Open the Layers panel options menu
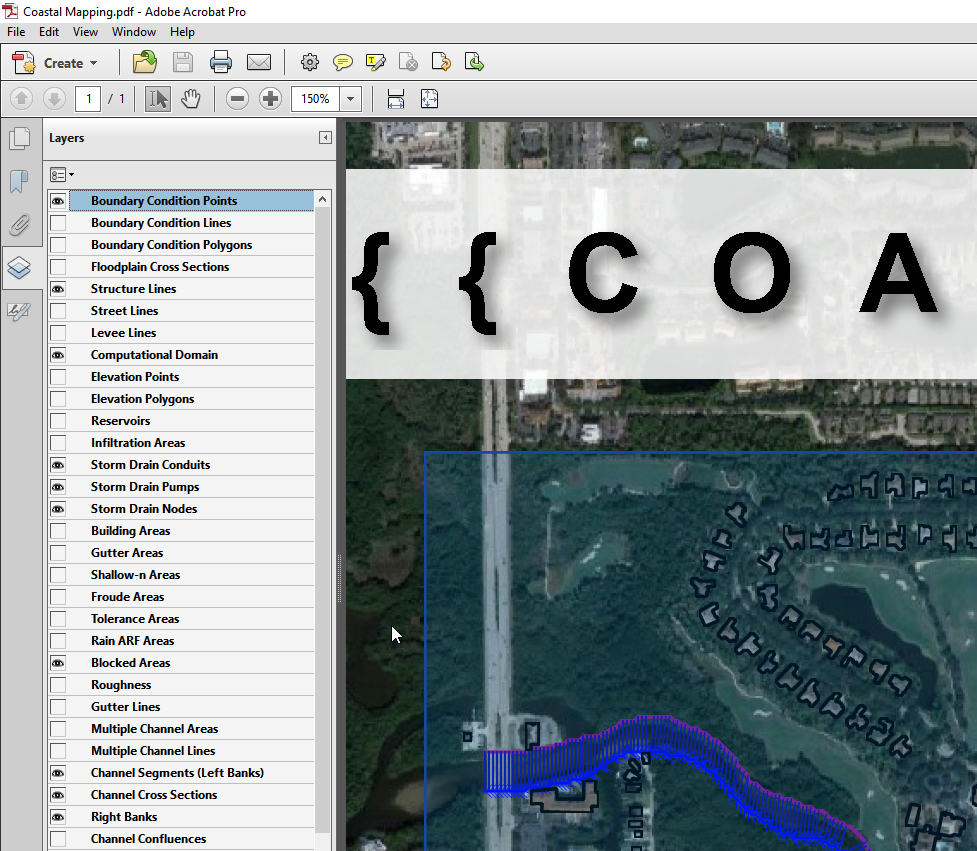This screenshot has width=977, height=851. (62, 175)
